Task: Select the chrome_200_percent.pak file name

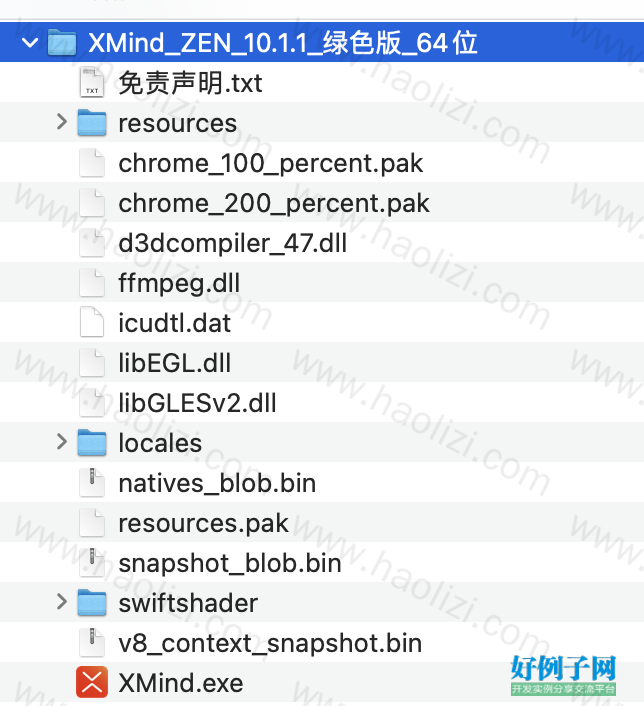Action: pyautogui.click(x=274, y=204)
